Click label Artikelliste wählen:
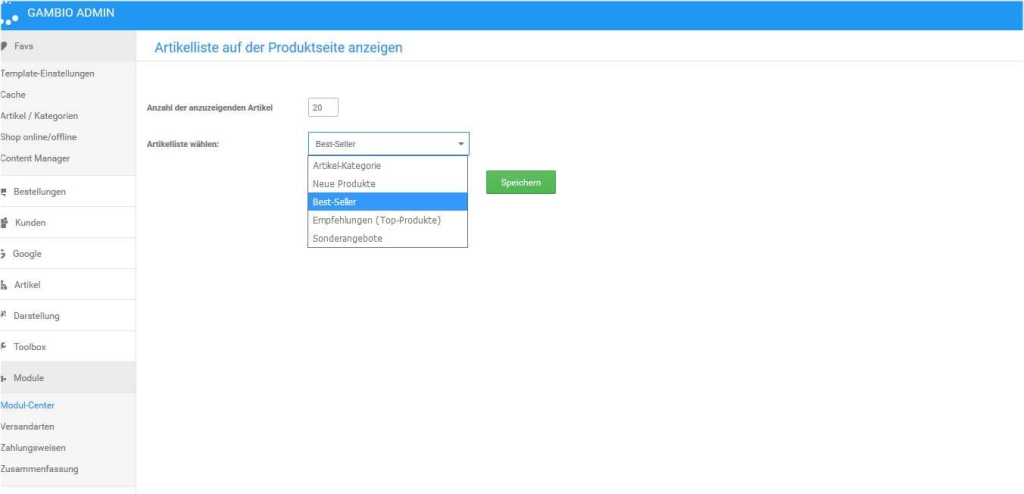 [x=183, y=144]
